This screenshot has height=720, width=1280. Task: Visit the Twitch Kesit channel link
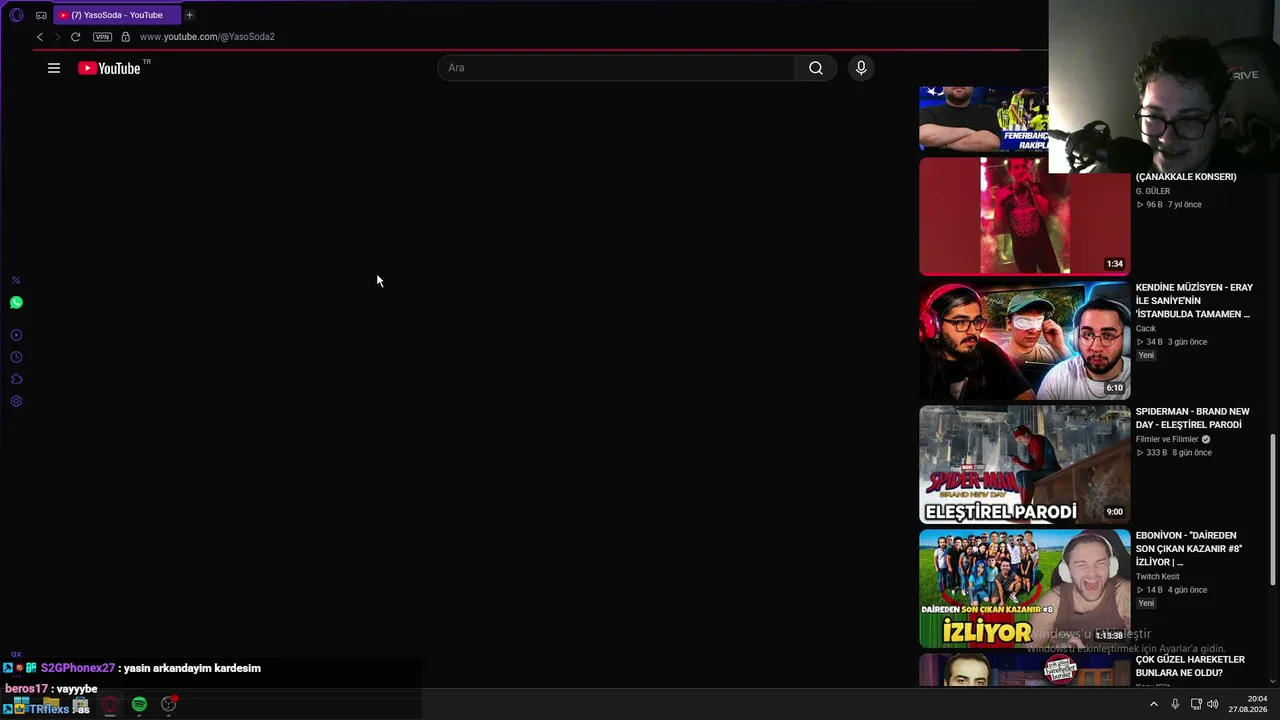pos(1158,577)
